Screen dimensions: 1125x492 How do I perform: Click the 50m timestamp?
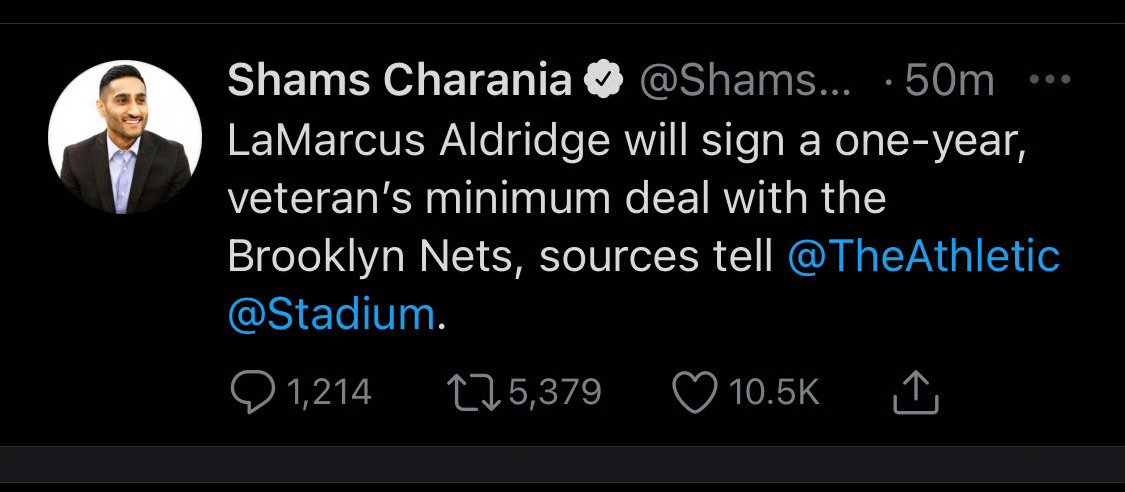click(949, 82)
